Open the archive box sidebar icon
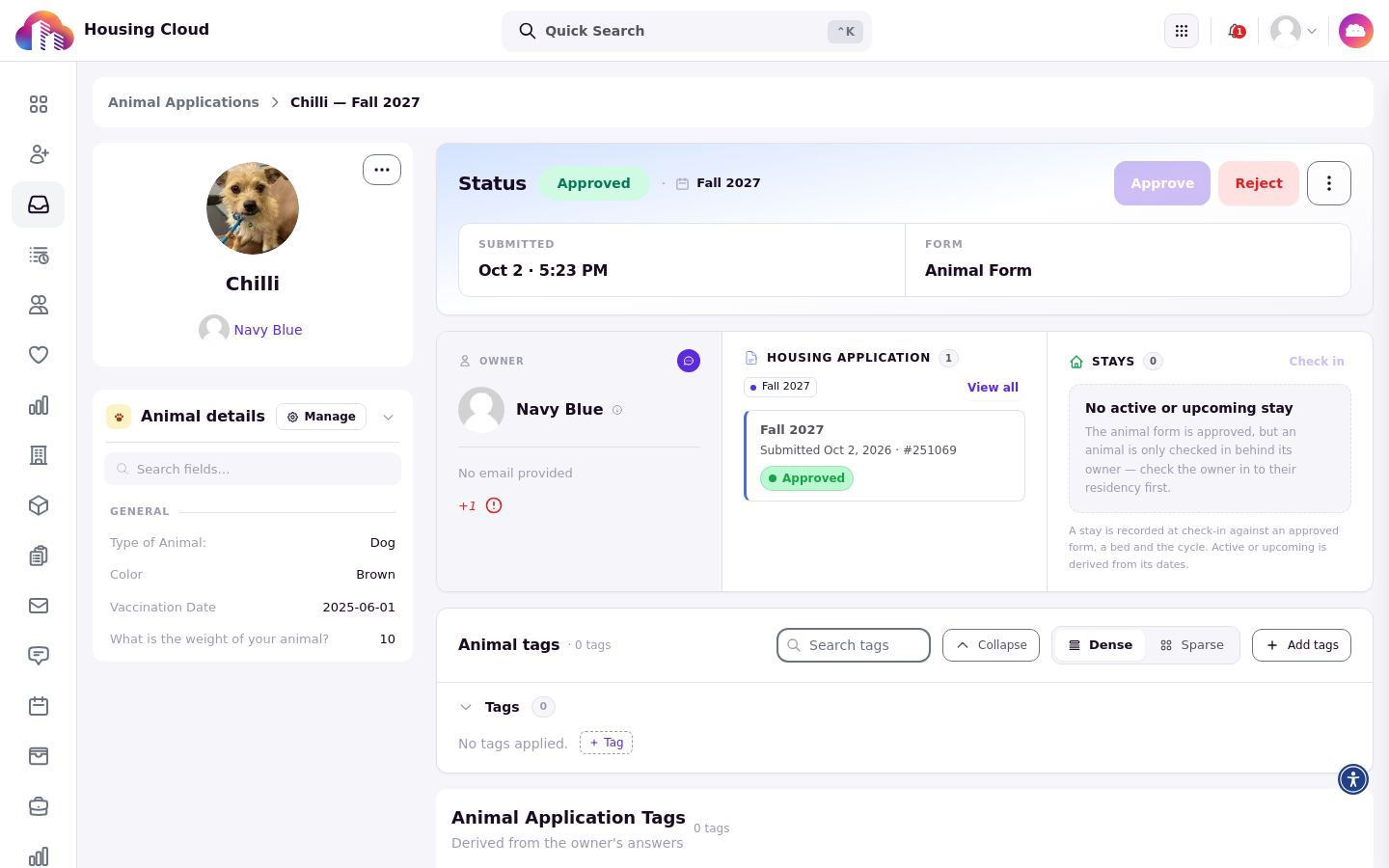Viewport: 1389px width, 868px height. coord(39,756)
